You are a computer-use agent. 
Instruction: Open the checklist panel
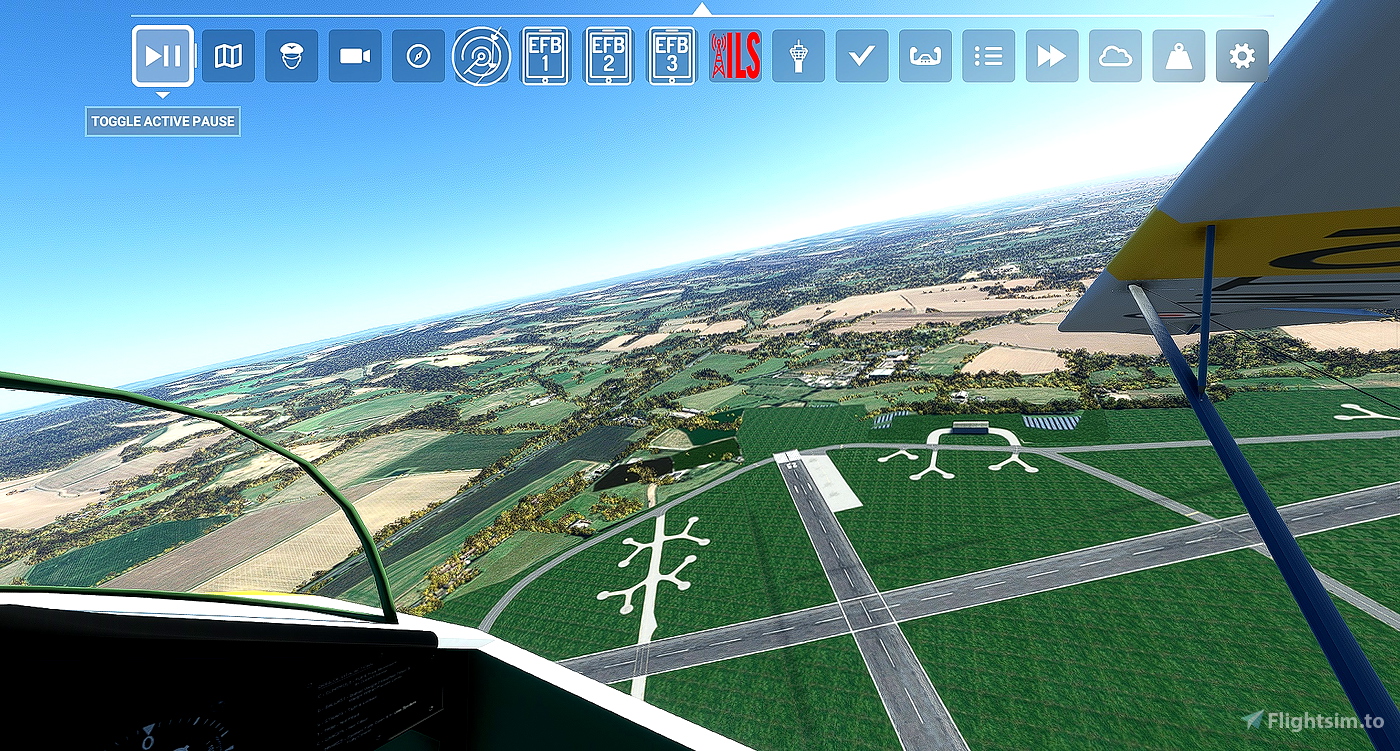[989, 56]
